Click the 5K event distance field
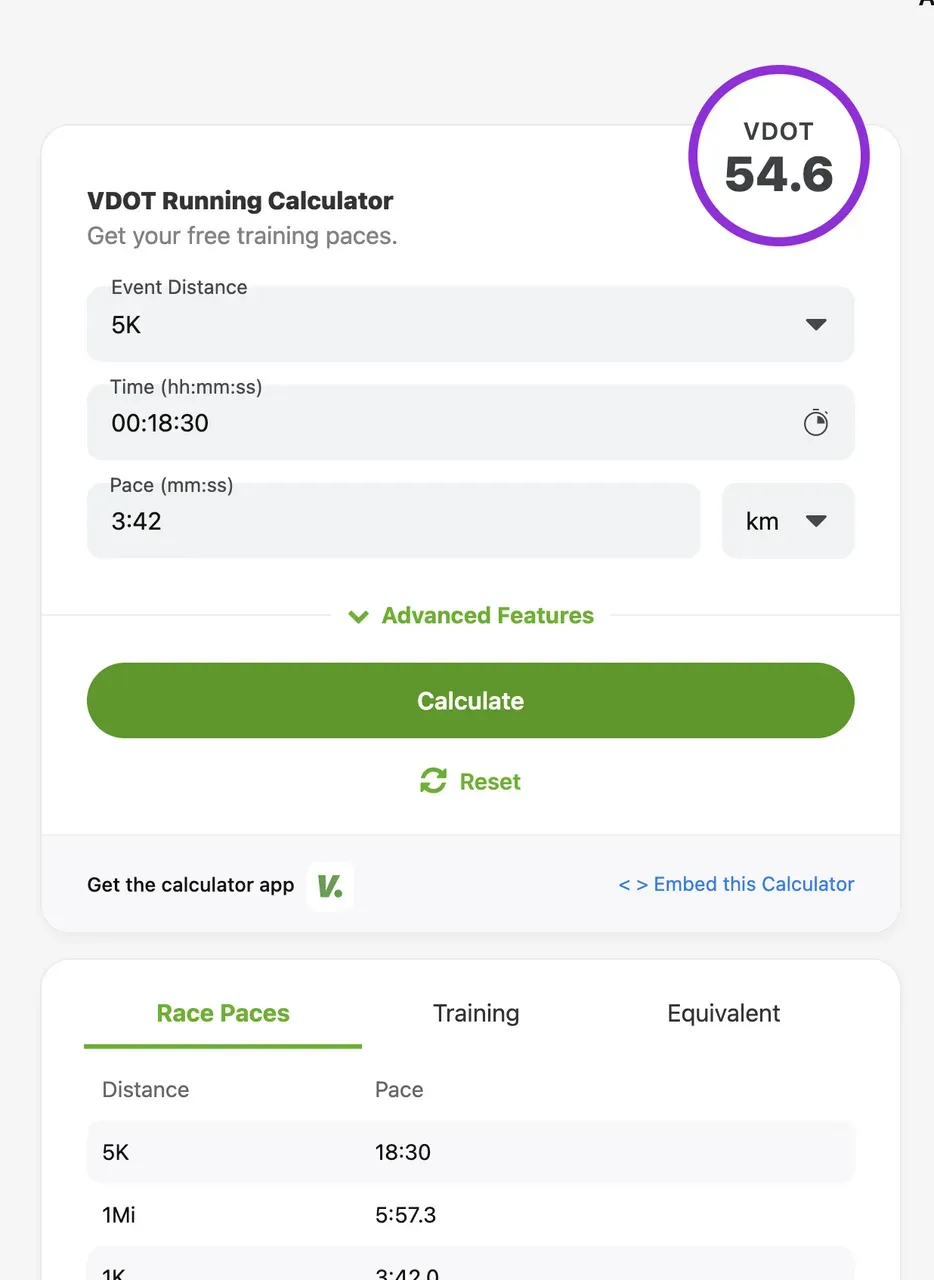This screenshot has height=1280, width=934. pos(440,325)
